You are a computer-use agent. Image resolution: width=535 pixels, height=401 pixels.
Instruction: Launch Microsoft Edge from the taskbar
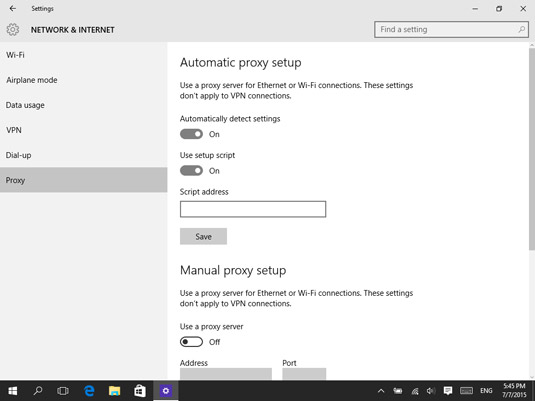click(x=89, y=391)
